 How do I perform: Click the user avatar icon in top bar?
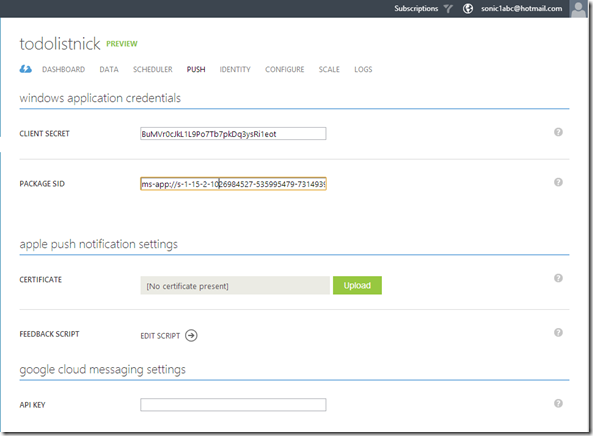click(x=578, y=9)
